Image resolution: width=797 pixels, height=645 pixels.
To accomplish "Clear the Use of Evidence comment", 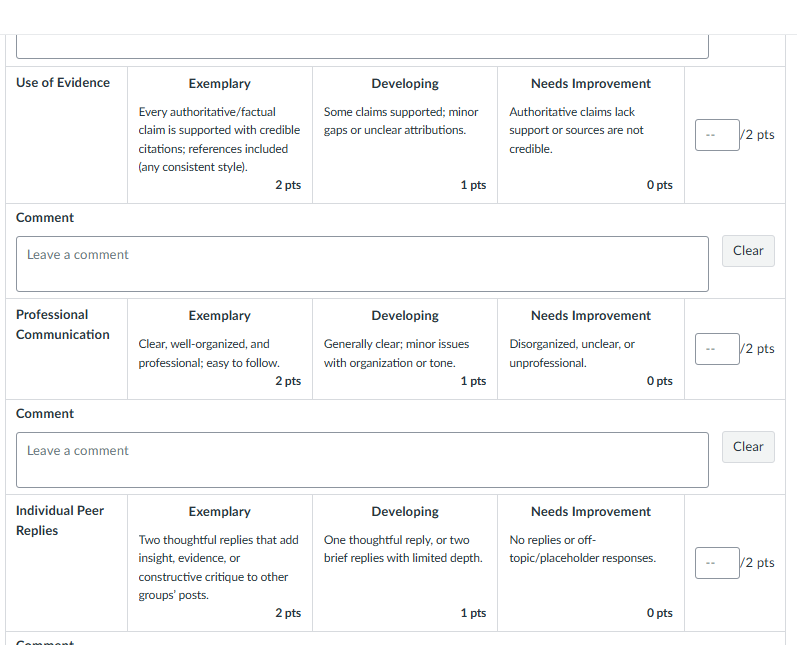I will (748, 251).
